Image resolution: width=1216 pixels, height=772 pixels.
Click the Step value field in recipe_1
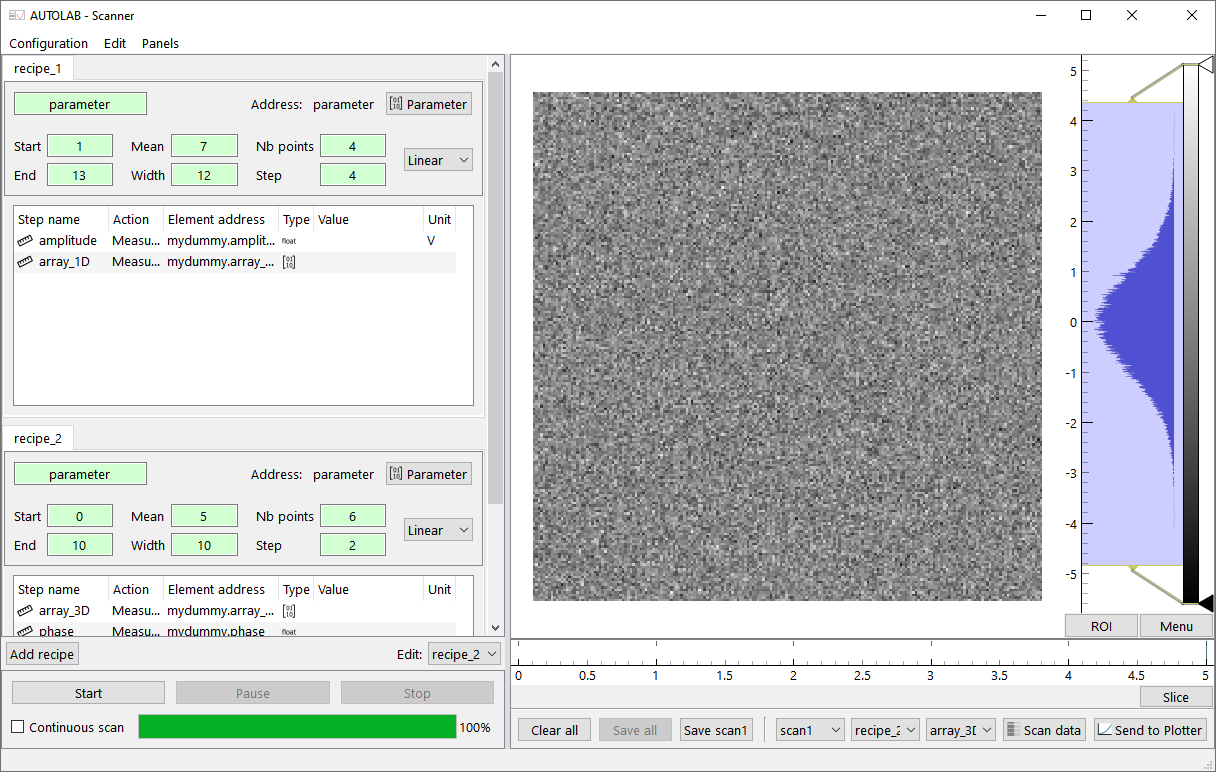(353, 175)
